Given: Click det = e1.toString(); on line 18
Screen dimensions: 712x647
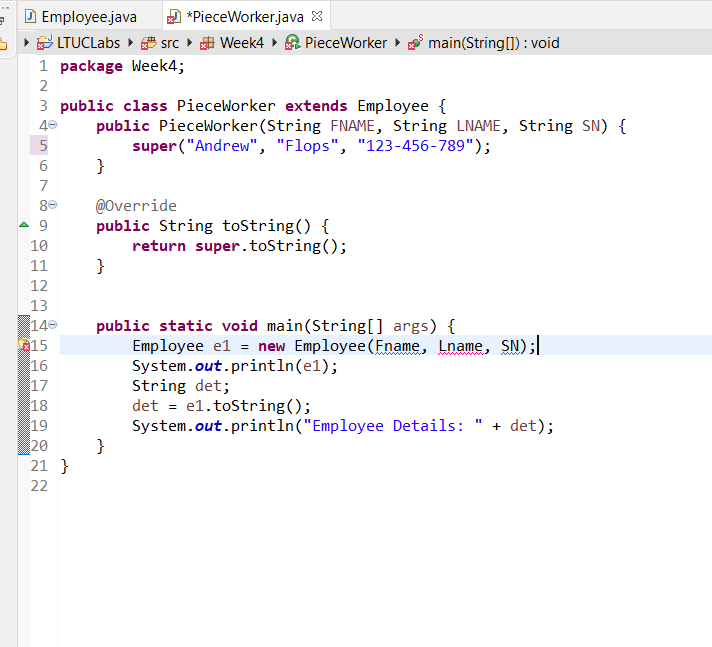Looking at the screenshot, I should [x=222, y=406].
